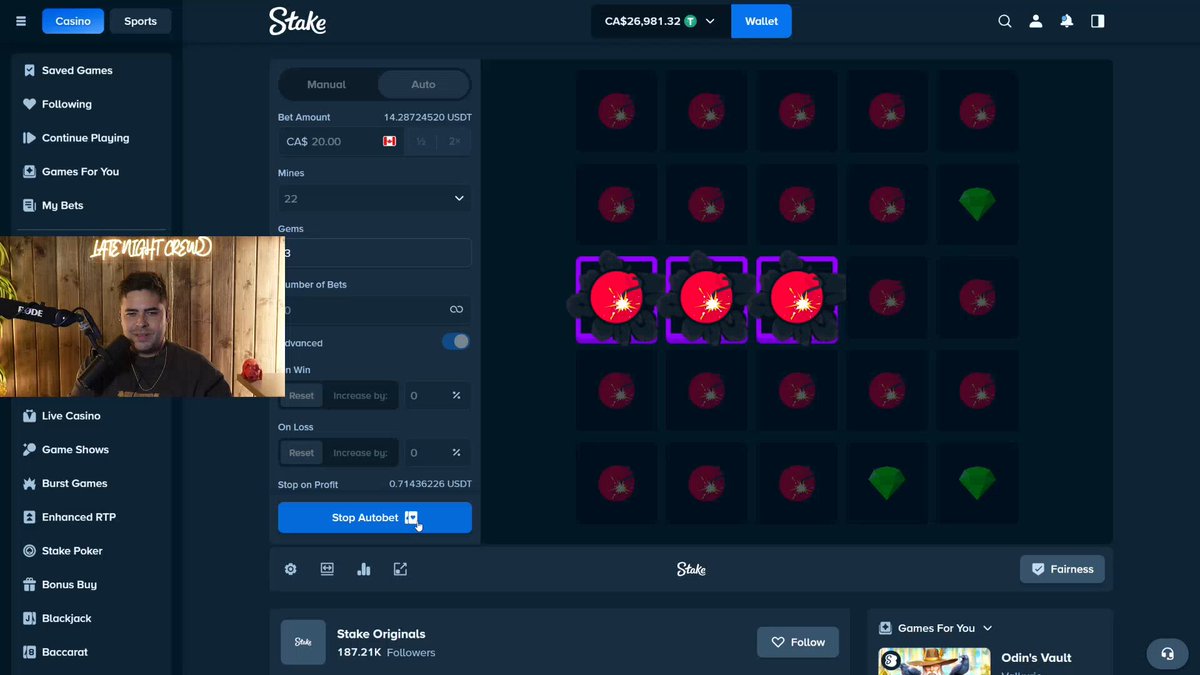Viewport: 1200px width, 675px height.
Task: Enable theatre mode icon below the game
Action: tap(327, 569)
